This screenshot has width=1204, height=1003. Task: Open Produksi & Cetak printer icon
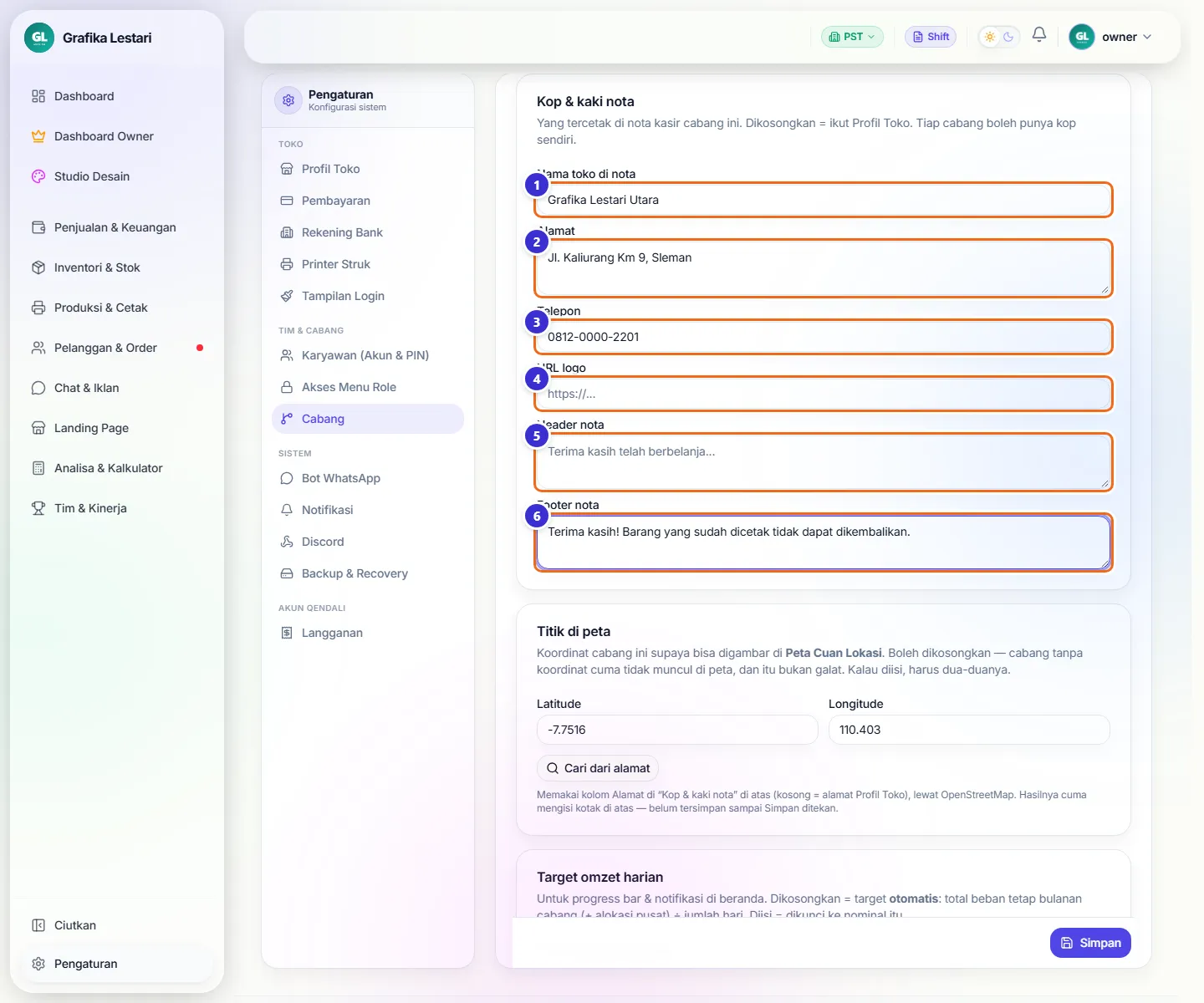pos(38,308)
